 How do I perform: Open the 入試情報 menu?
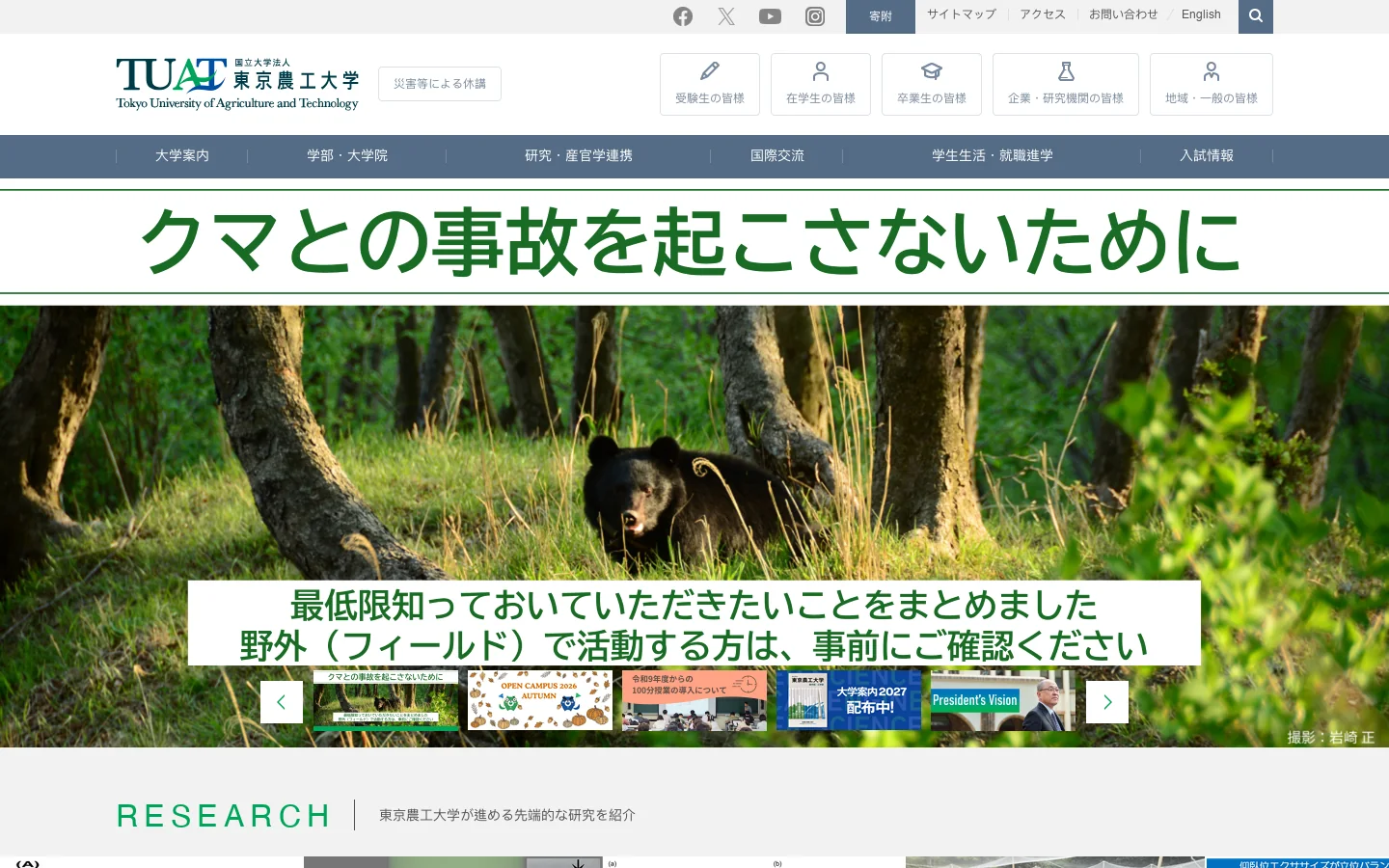click(x=1207, y=155)
